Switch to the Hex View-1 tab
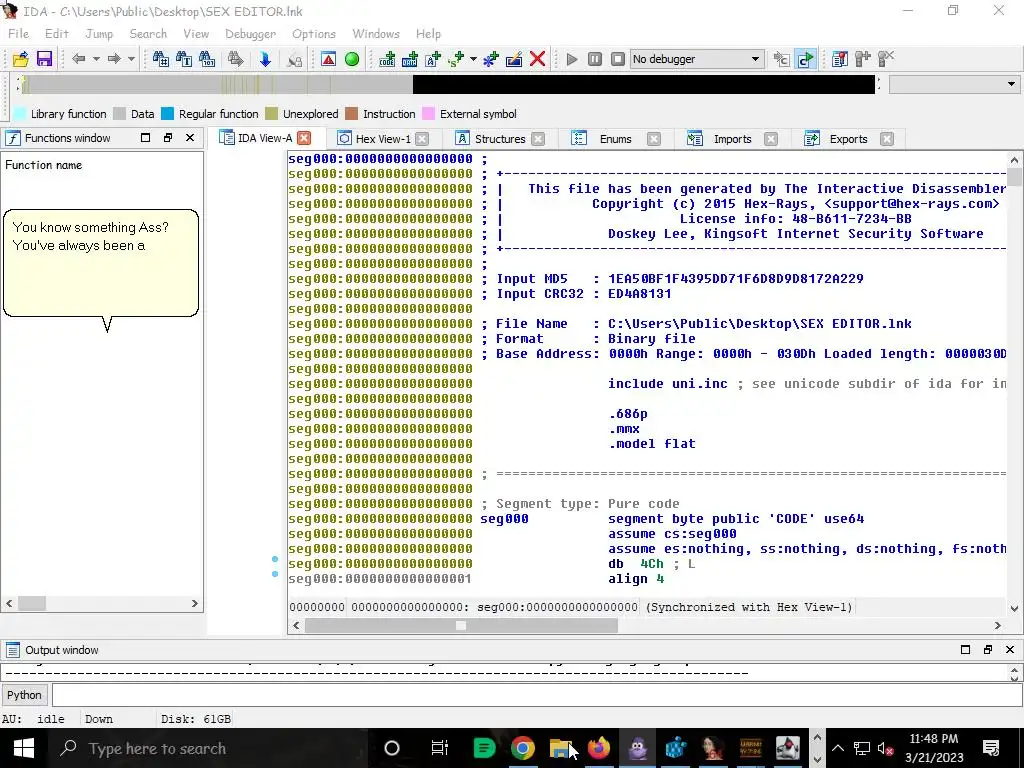The image size is (1024, 768). (x=382, y=139)
